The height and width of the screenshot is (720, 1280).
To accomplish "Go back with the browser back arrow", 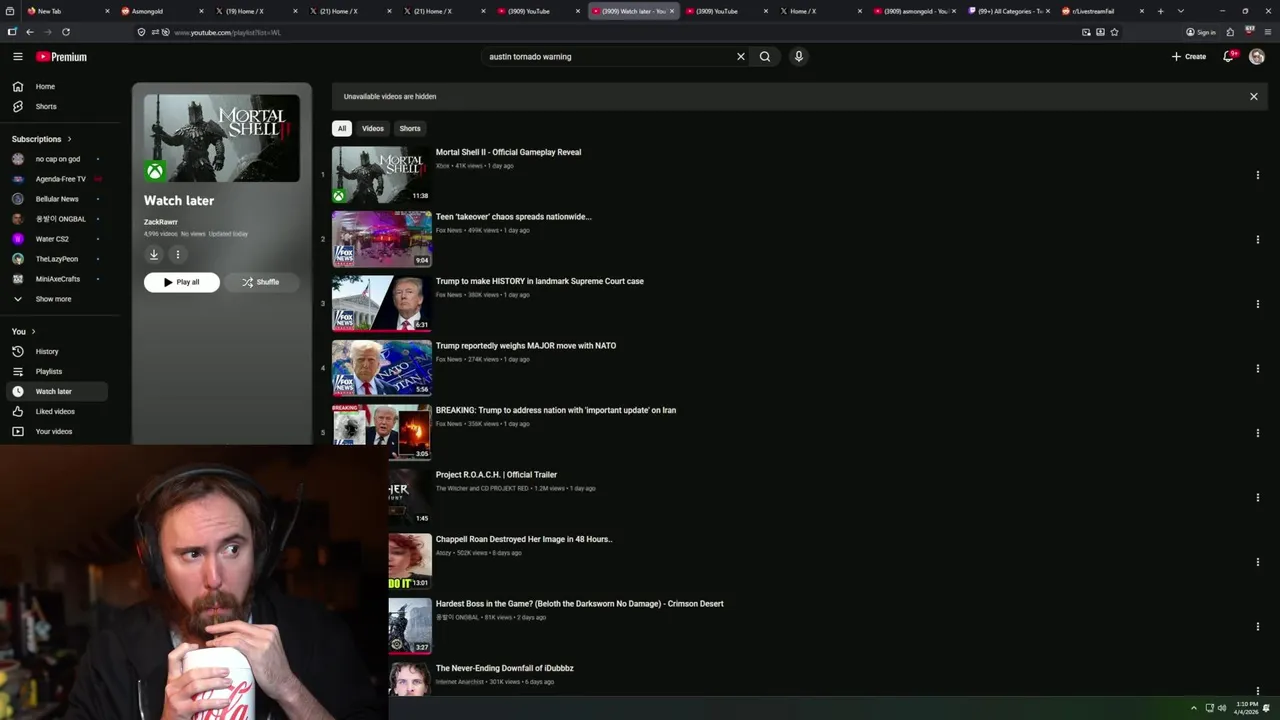I will click(30, 32).
